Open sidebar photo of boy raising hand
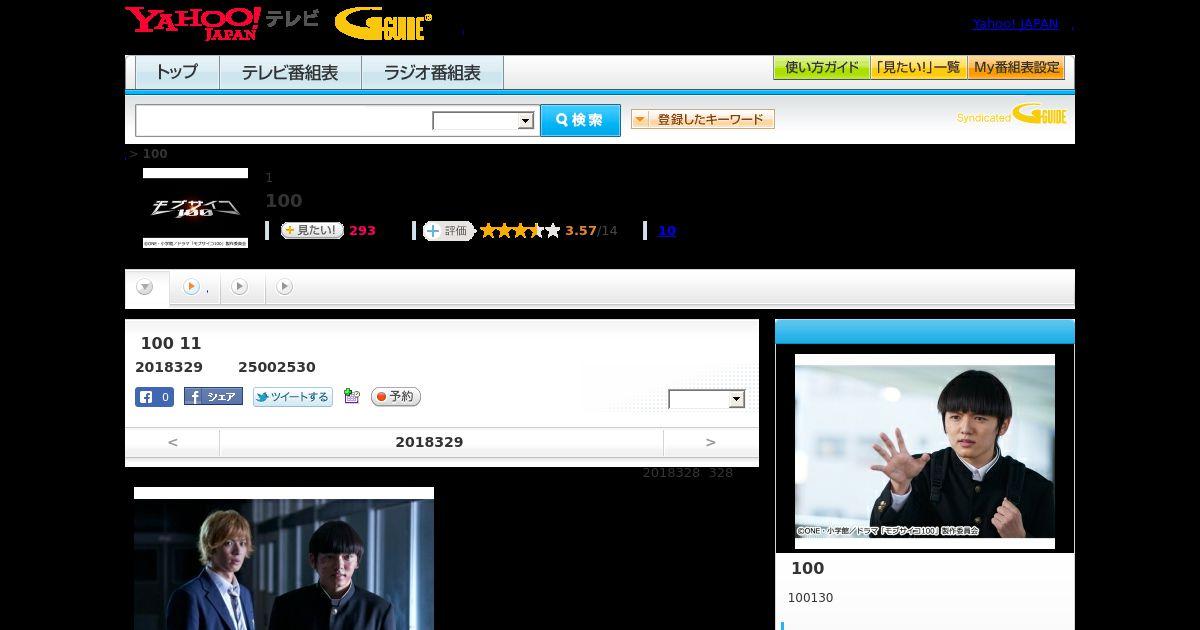The image size is (1200, 630). click(925, 451)
